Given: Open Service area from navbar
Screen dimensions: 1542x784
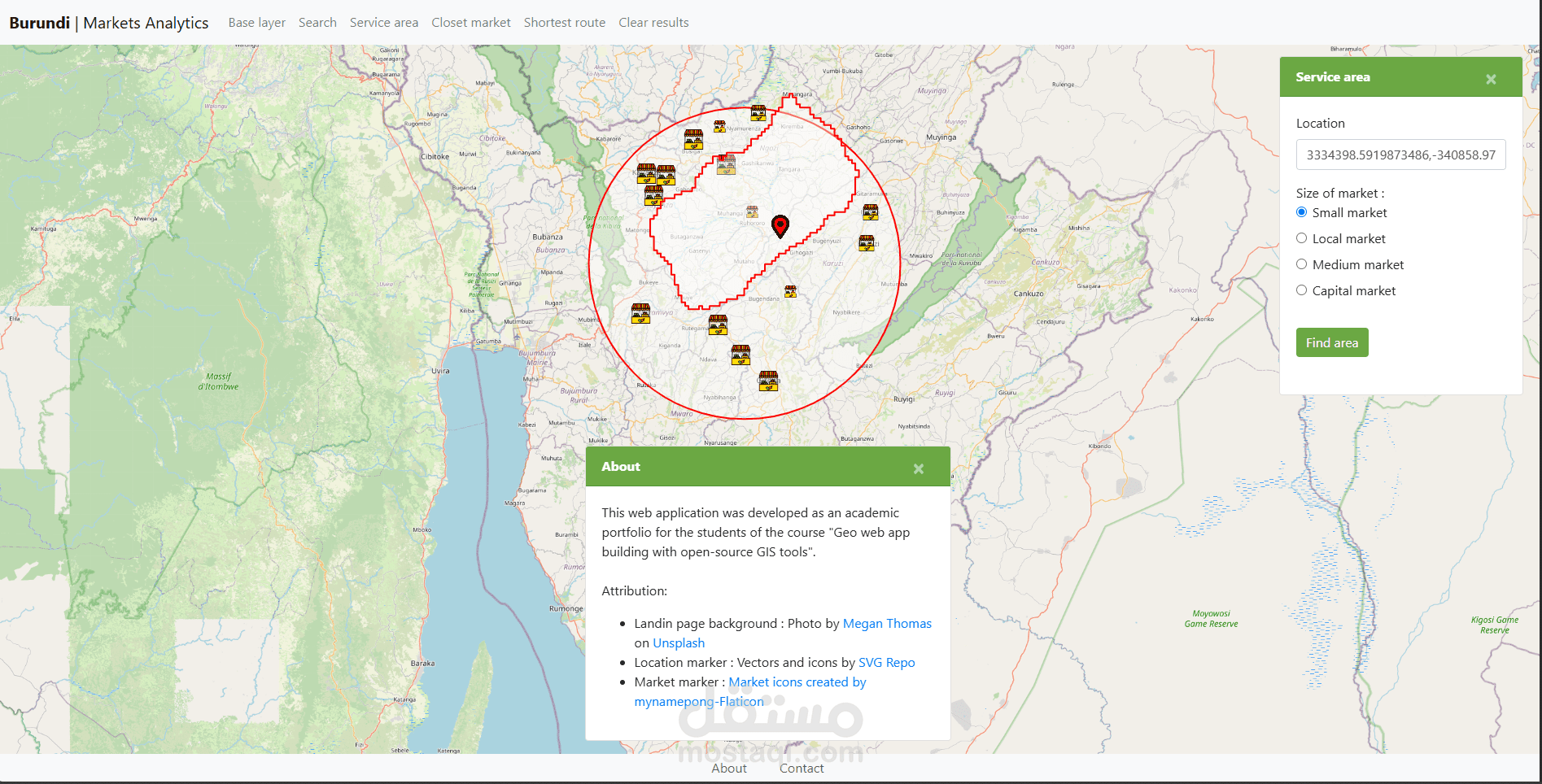Looking at the screenshot, I should click(x=384, y=23).
